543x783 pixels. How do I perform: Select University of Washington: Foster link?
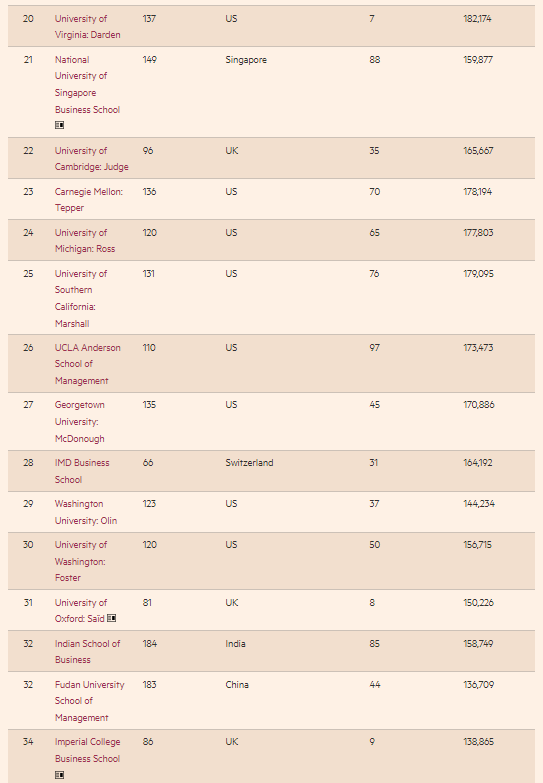coord(81,561)
